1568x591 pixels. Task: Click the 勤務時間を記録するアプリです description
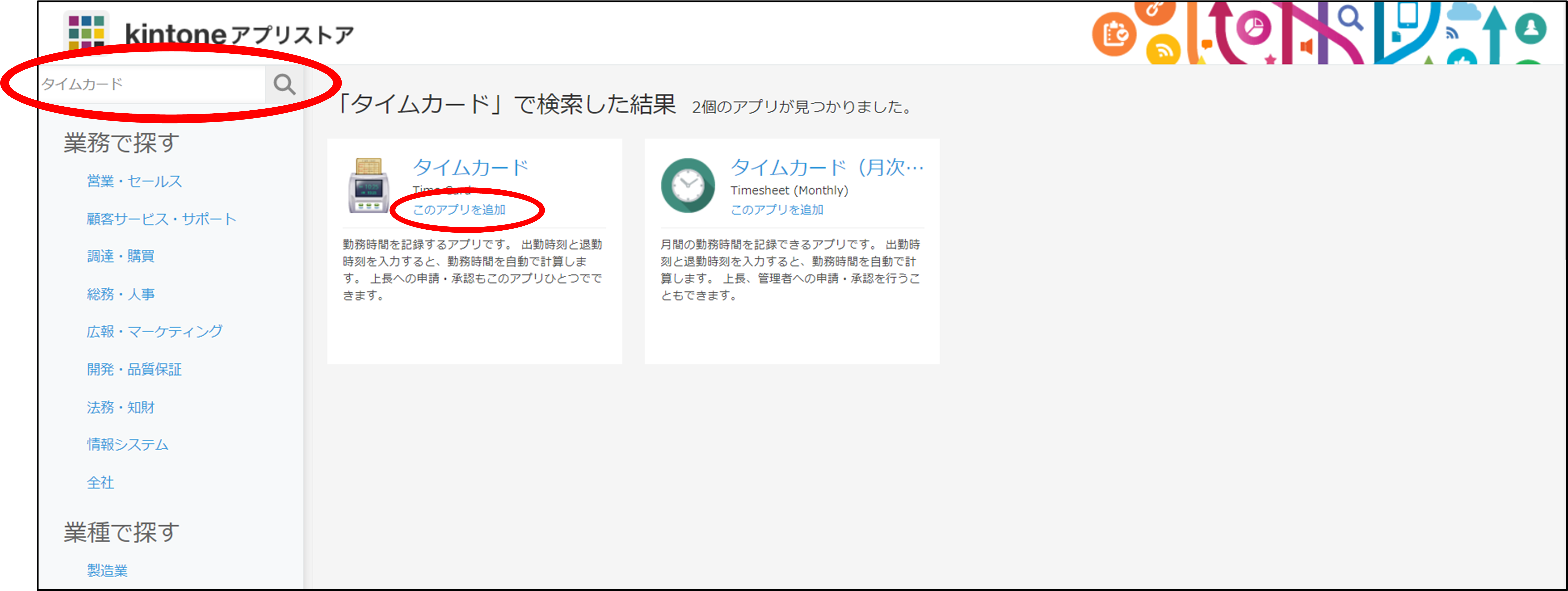click(472, 270)
